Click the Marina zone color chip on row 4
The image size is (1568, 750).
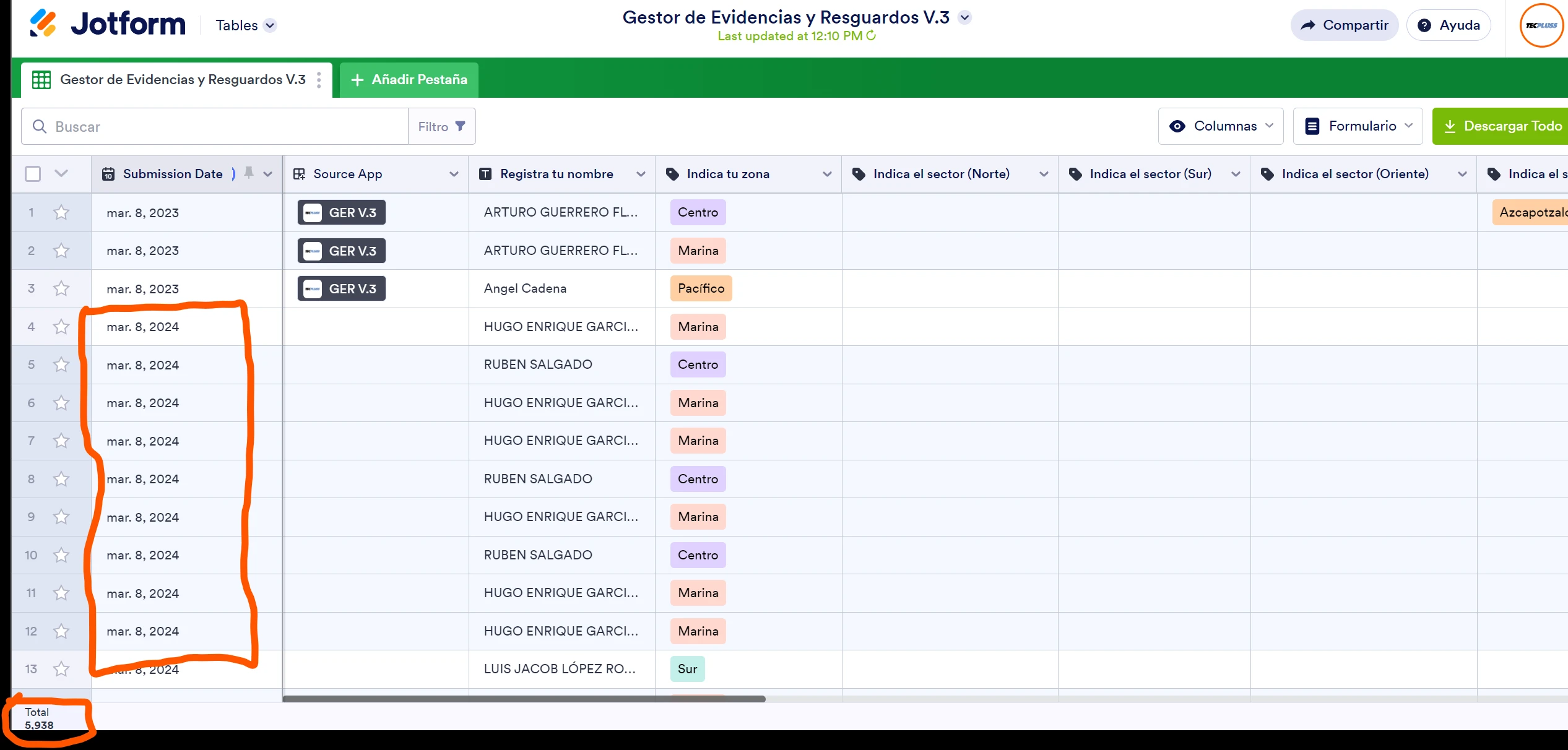click(x=698, y=327)
